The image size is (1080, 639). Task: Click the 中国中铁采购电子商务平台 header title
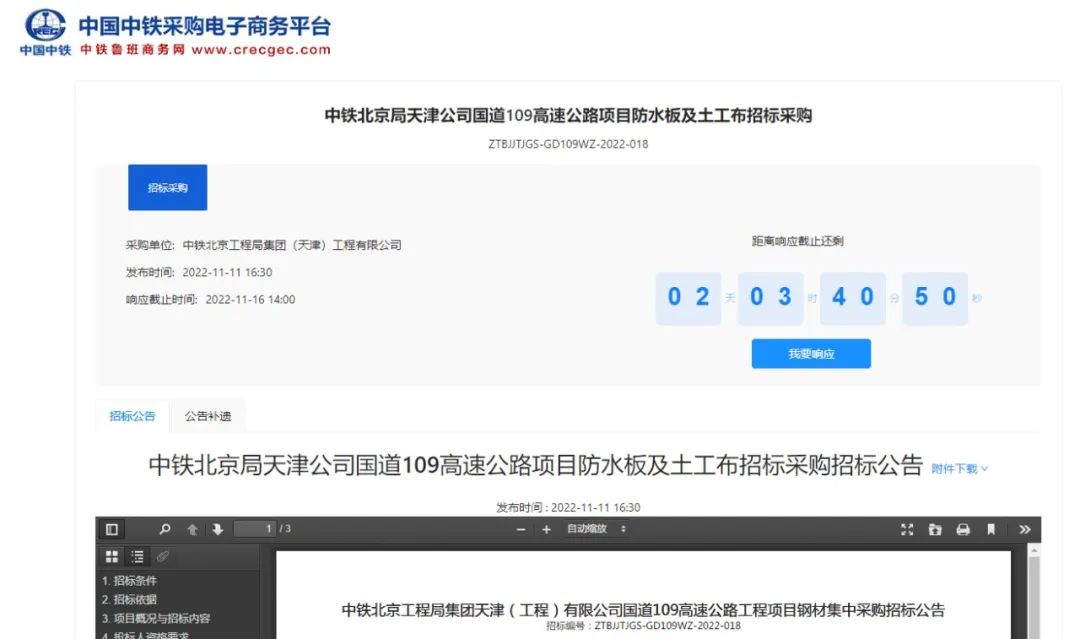click(205, 26)
